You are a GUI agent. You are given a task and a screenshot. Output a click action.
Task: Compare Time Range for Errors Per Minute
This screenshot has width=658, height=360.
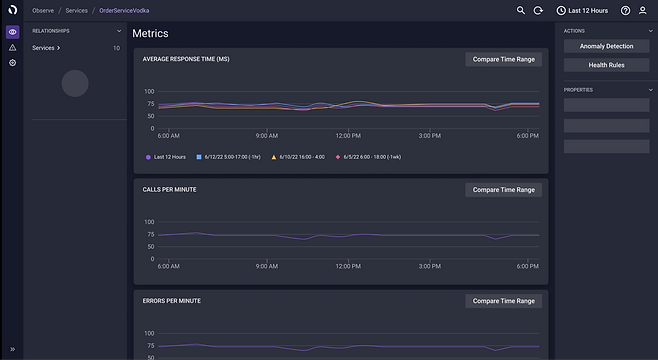(504, 301)
